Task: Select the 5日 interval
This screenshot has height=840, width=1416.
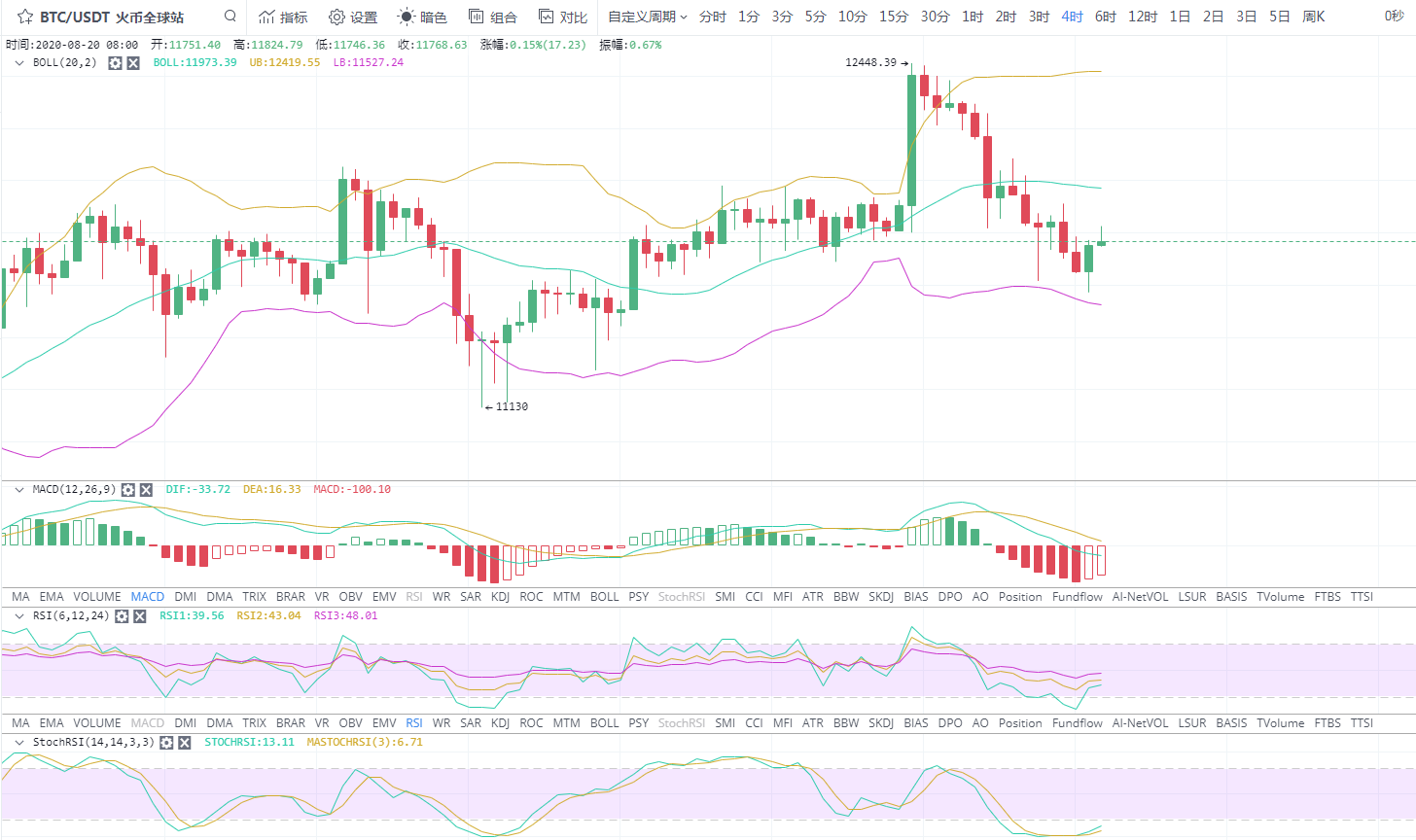Action: tap(1279, 17)
